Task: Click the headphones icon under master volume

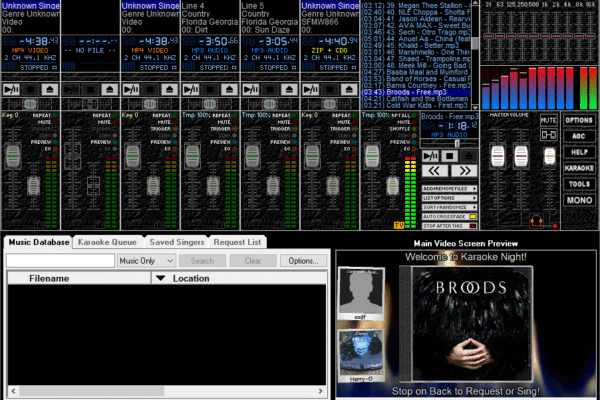Action: coord(537,220)
